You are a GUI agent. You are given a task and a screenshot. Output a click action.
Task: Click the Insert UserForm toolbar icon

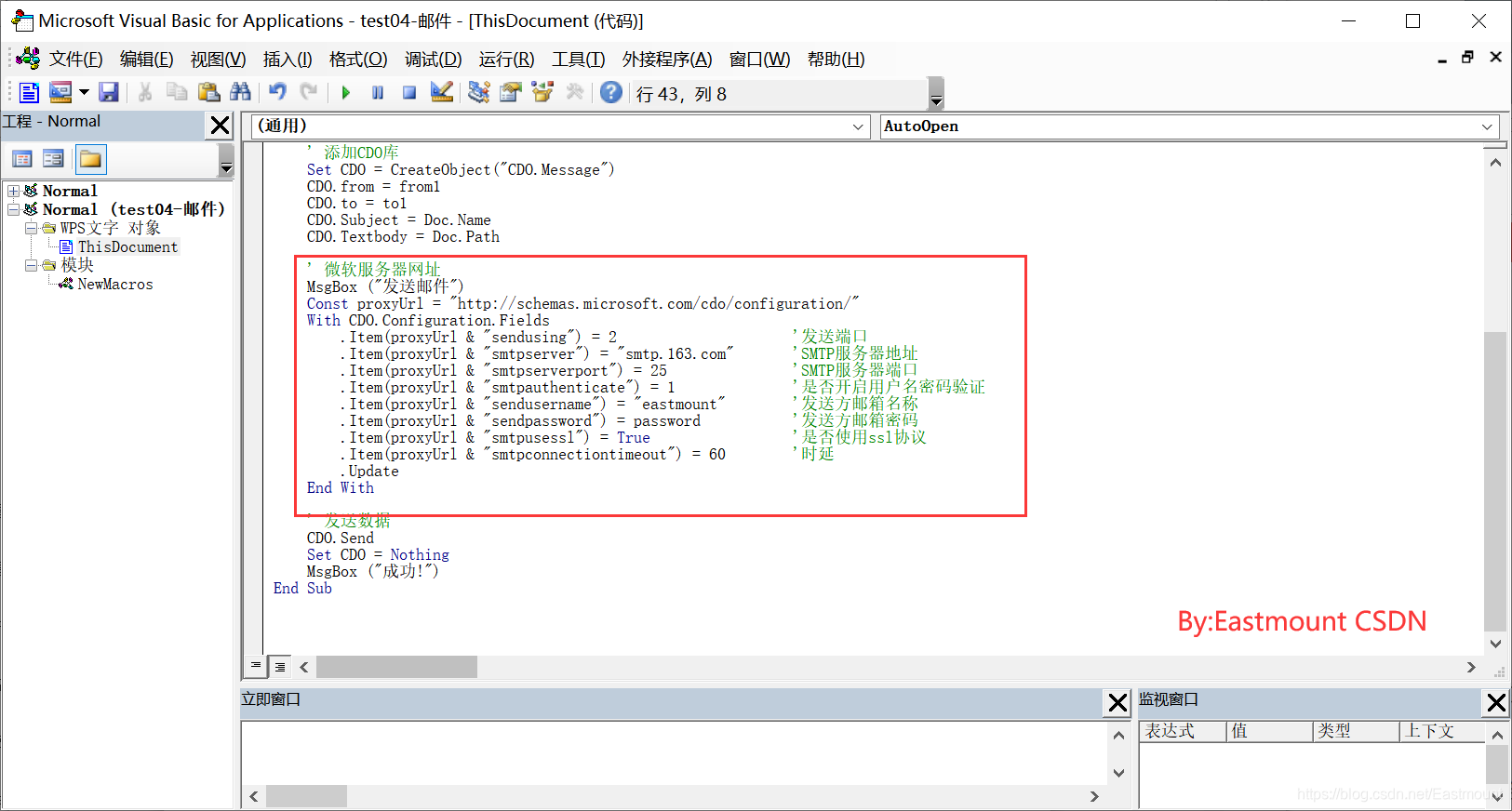pos(60,92)
